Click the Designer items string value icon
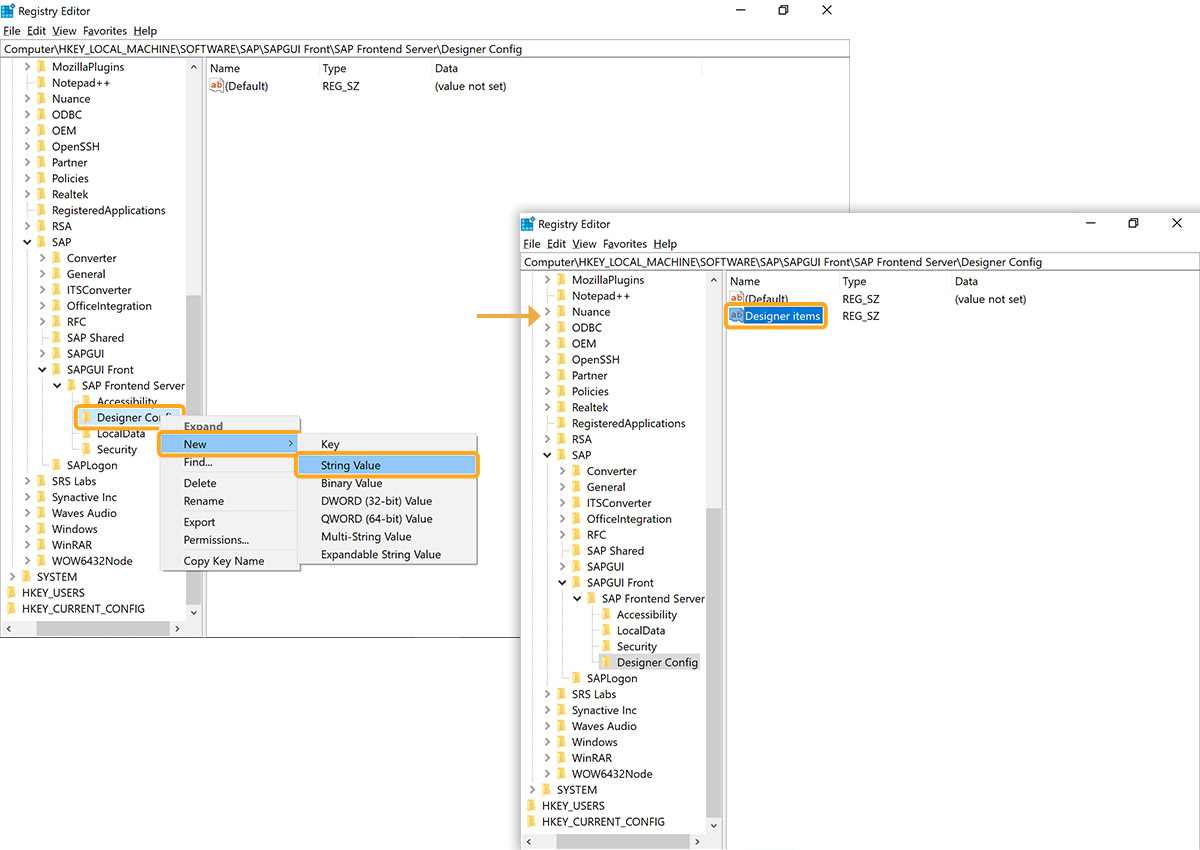This screenshot has width=1200, height=850. 736,316
